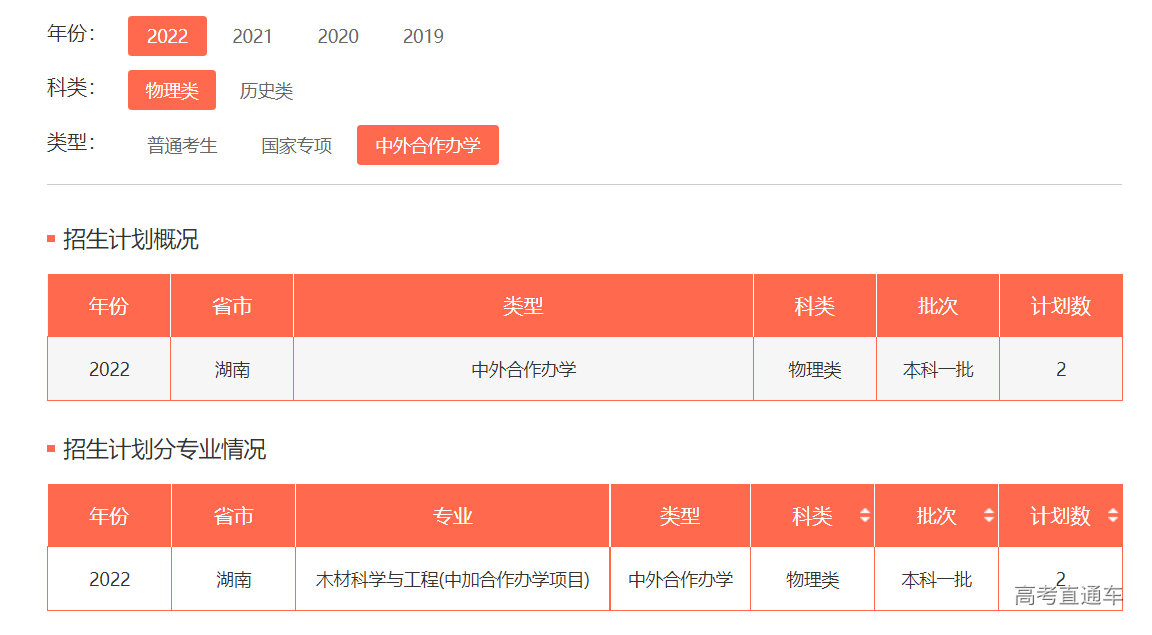Image resolution: width=1152 pixels, height=635 pixels.
Task: Click the 批次 column sort arrows
Action: click(x=988, y=516)
